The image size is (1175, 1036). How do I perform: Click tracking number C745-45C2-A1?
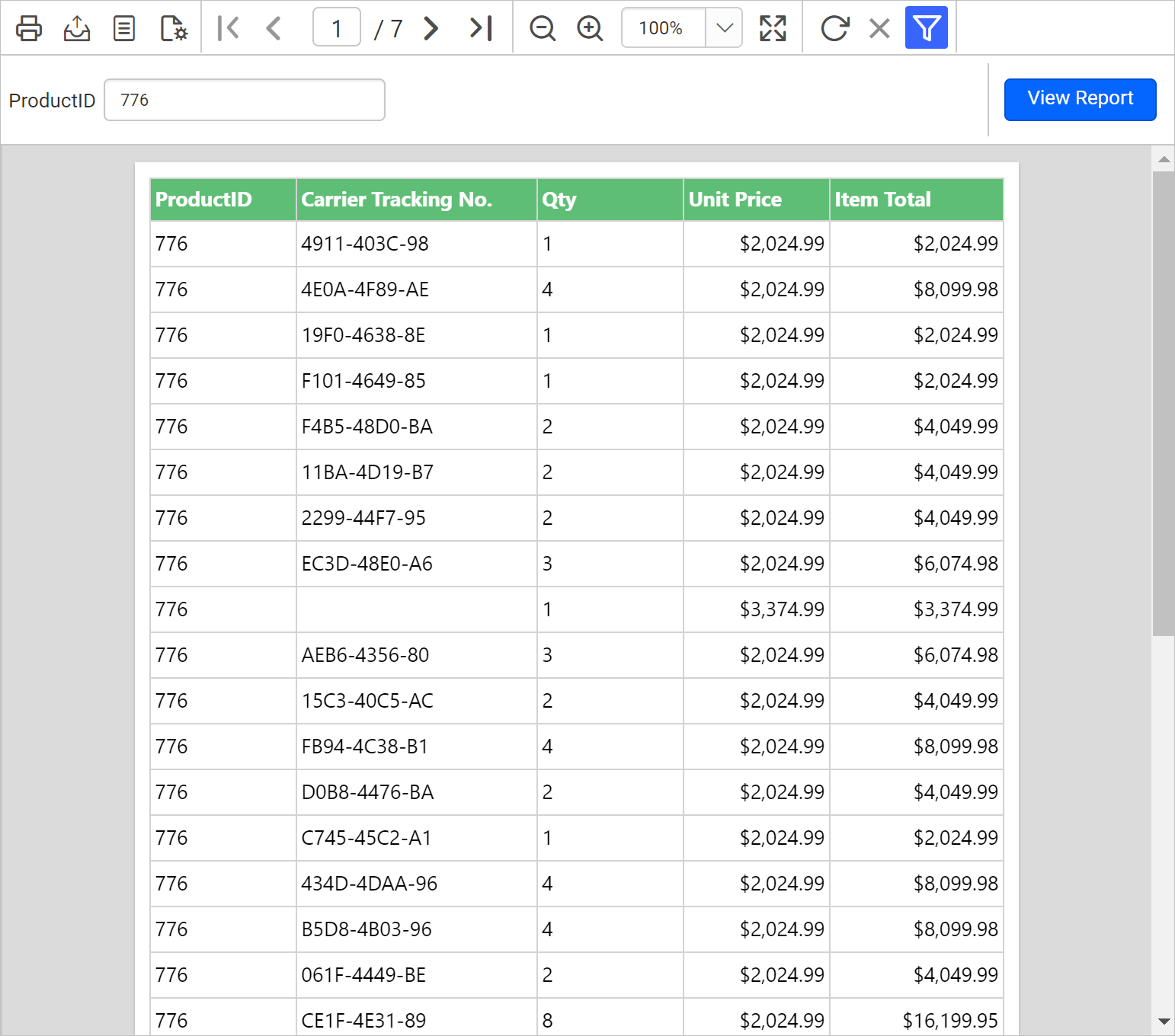click(x=367, y=838)
